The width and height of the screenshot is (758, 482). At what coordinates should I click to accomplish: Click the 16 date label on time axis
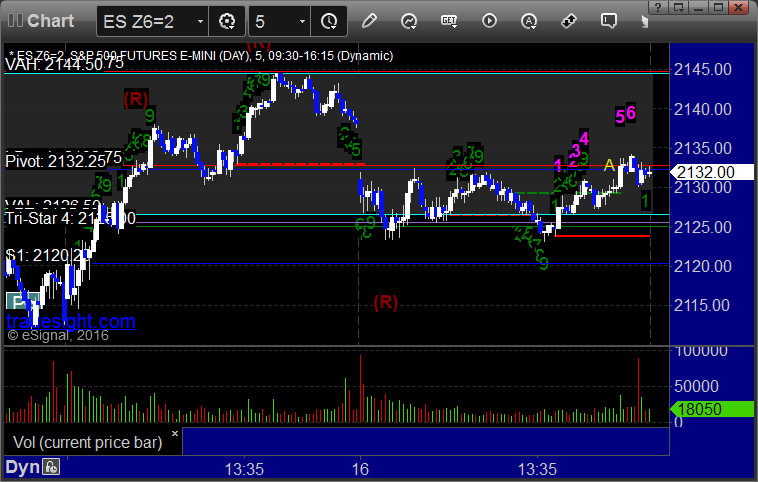[x=360, y=469]
